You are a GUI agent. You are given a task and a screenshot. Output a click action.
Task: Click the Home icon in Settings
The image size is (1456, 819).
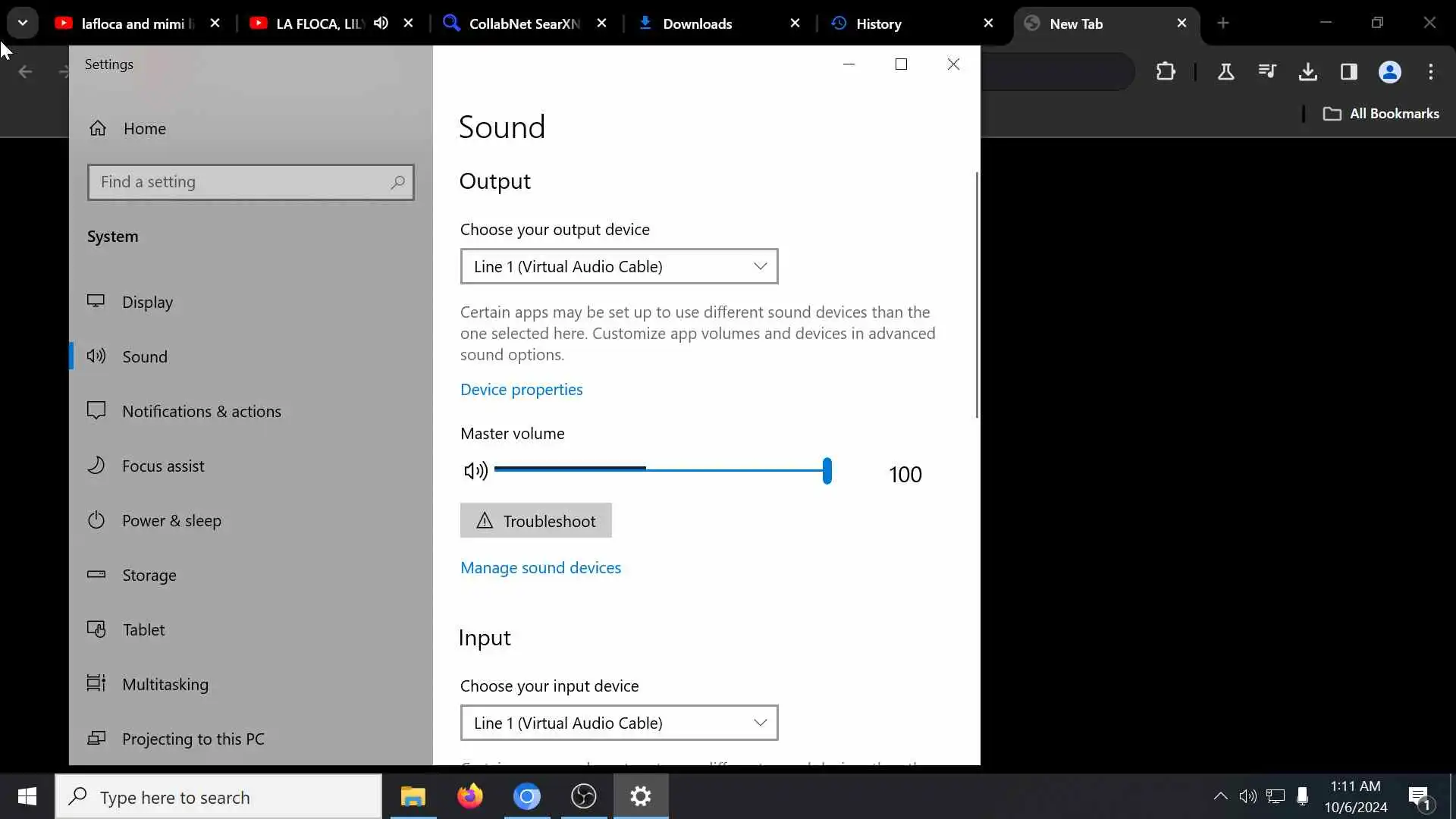click(98, 128)
